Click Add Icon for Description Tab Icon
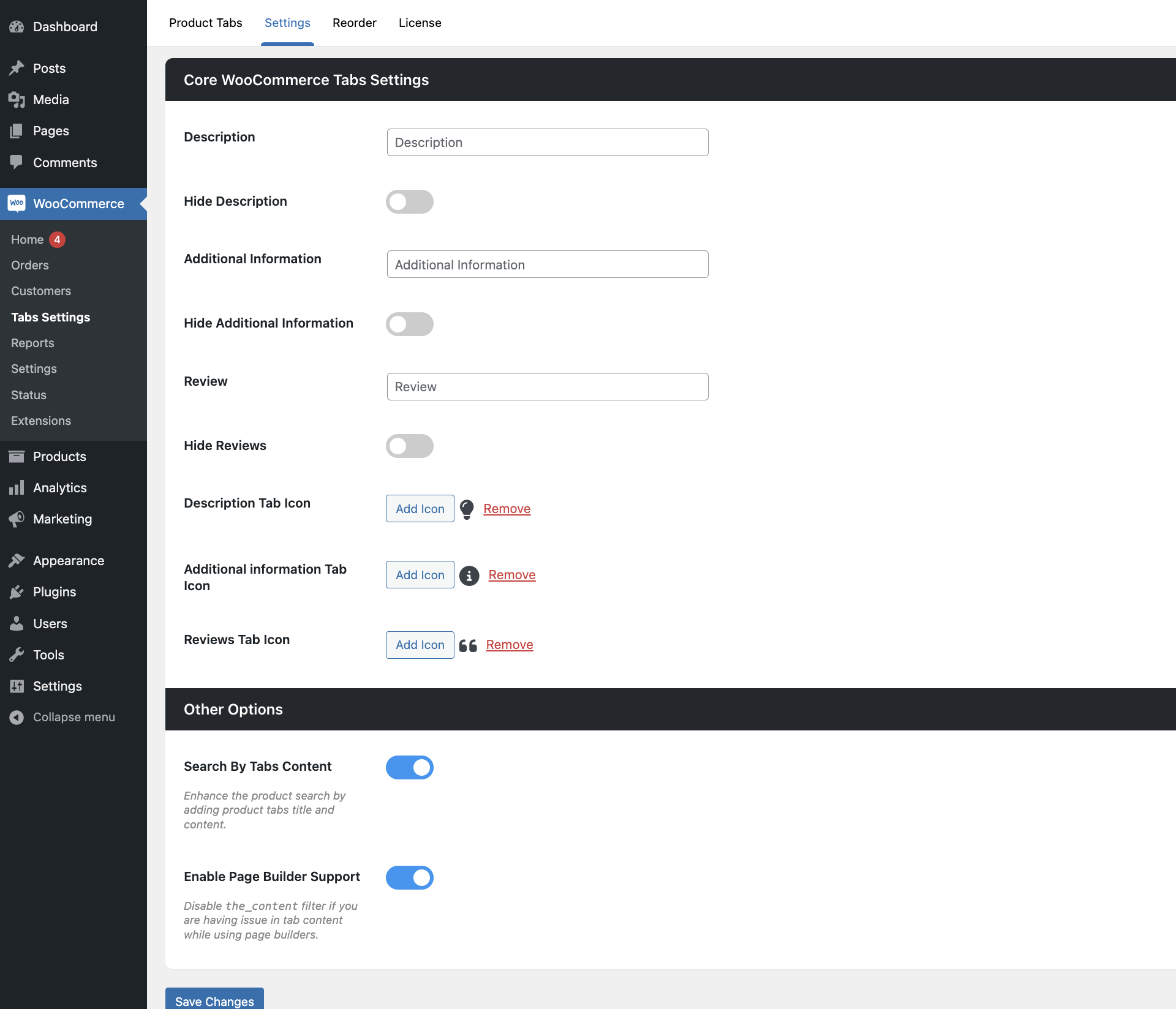This screenshot has width=1176, height=1009. tap(420, 509)
